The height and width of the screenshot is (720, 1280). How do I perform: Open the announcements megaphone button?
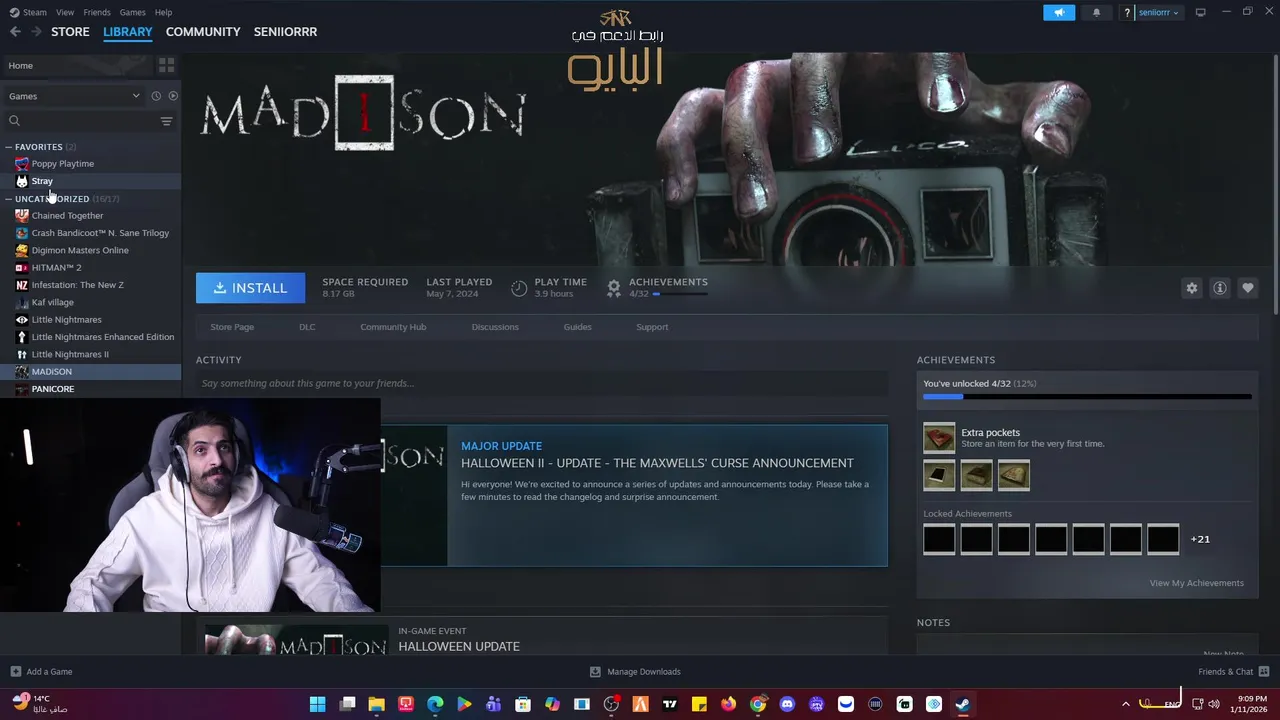click(1059, 12)
